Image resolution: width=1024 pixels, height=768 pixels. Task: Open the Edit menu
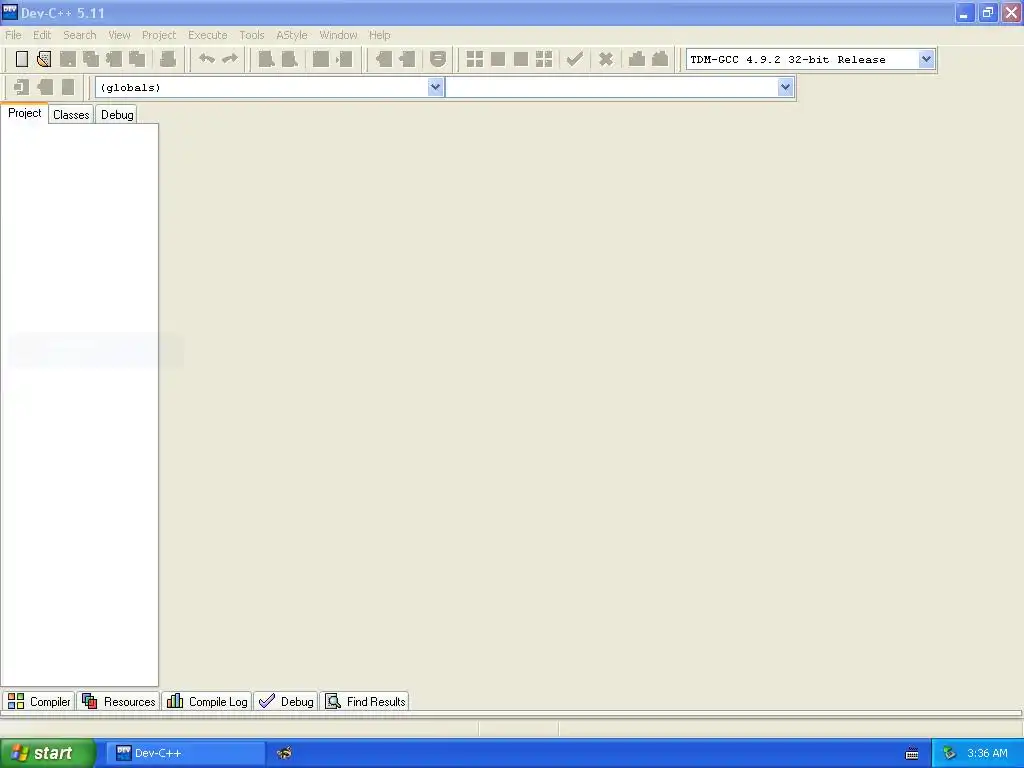tap(42, 35)
